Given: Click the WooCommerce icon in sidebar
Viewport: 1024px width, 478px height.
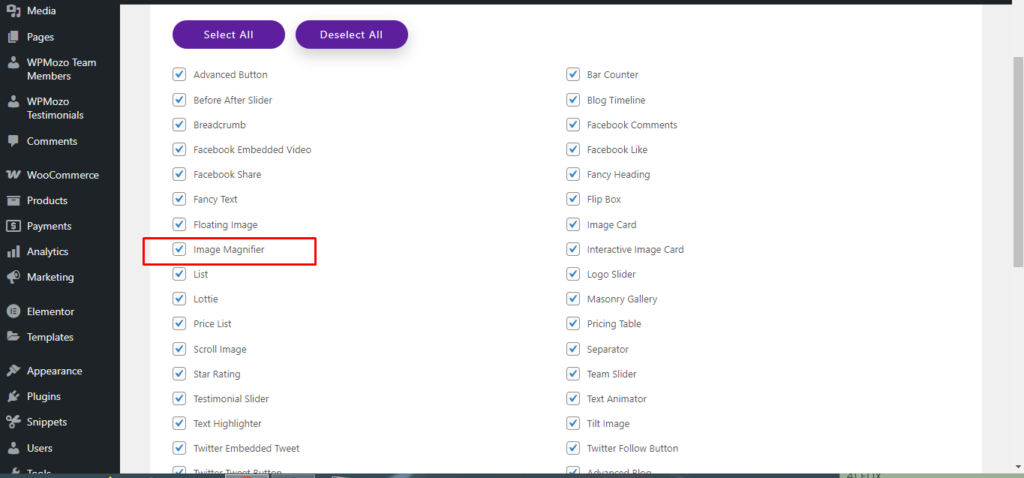Looking at the screenshot, I should 13,175.
